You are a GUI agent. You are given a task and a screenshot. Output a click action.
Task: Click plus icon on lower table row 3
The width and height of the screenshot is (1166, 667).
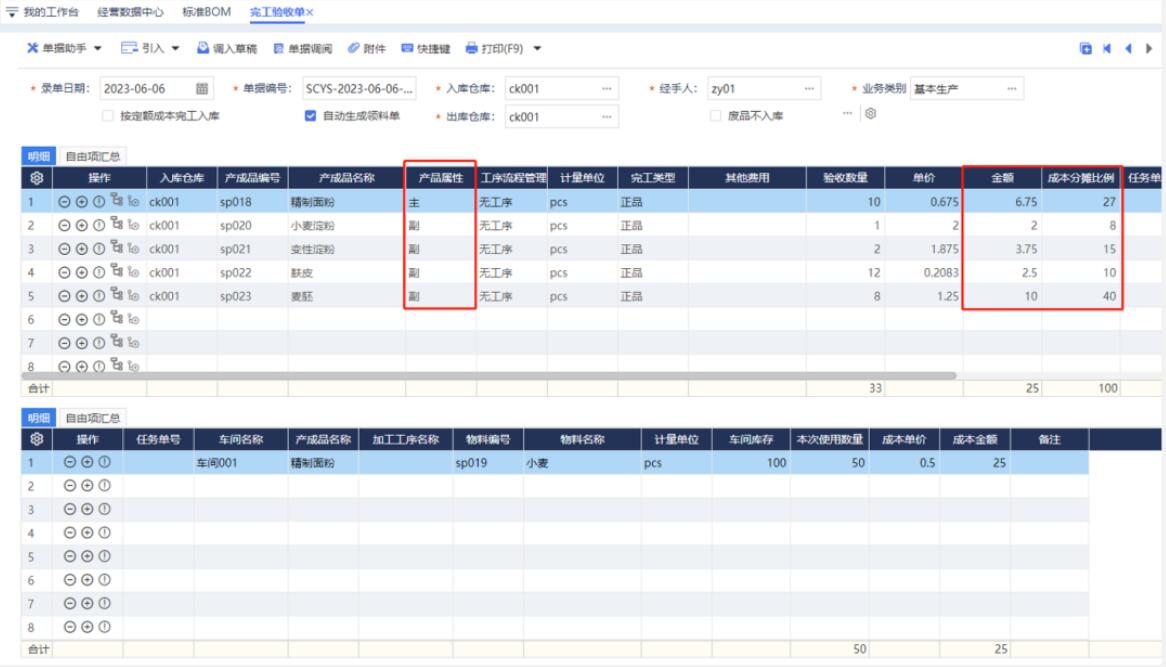click(x=87, y=509)
